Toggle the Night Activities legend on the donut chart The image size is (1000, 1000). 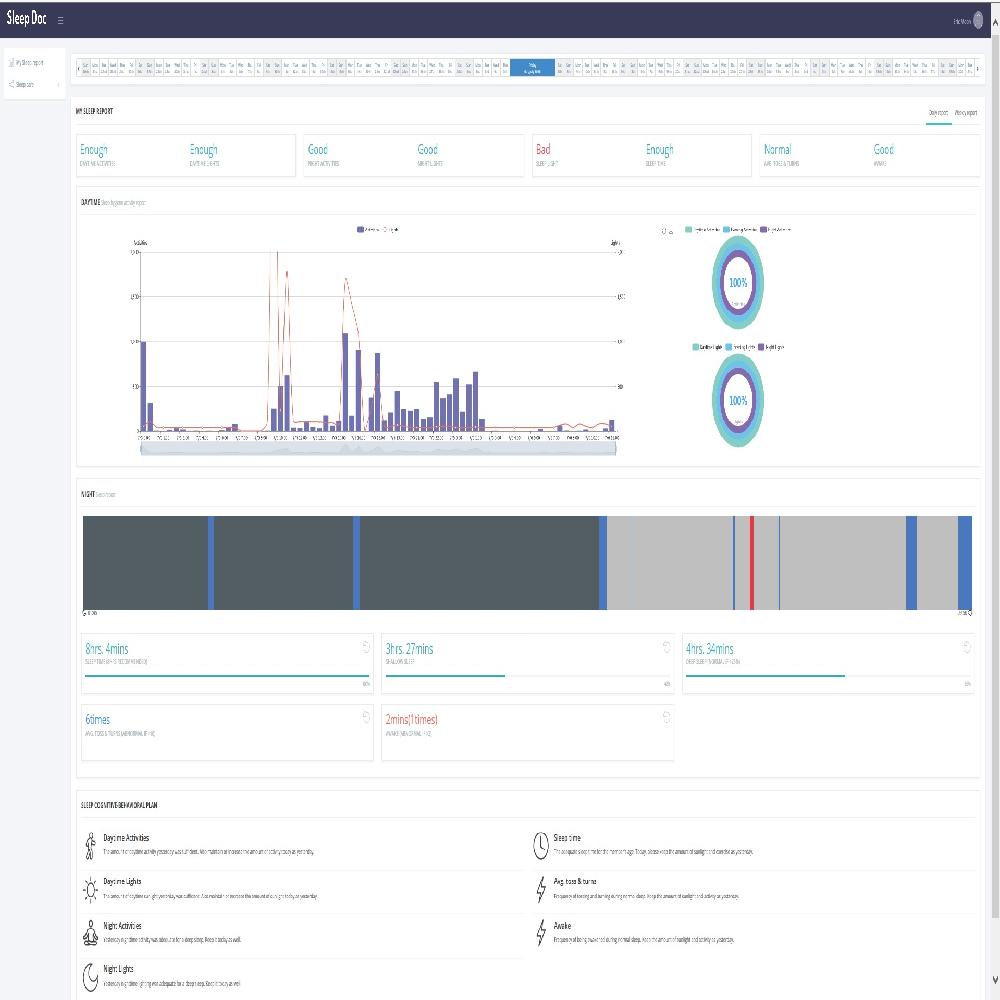[775, 230]
